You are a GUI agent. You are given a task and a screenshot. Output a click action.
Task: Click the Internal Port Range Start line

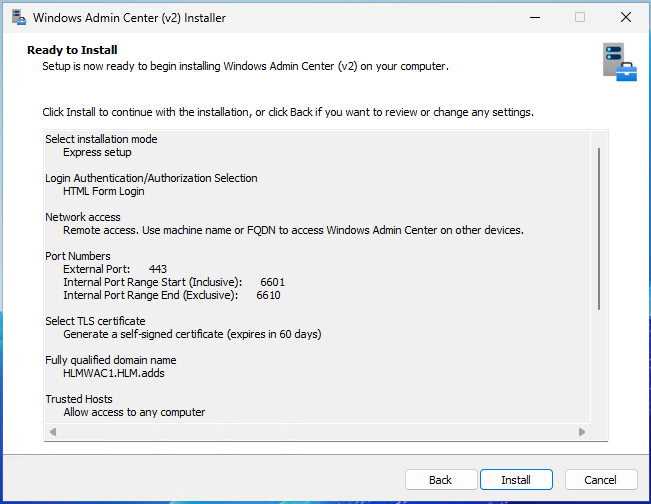click(174, 282)
